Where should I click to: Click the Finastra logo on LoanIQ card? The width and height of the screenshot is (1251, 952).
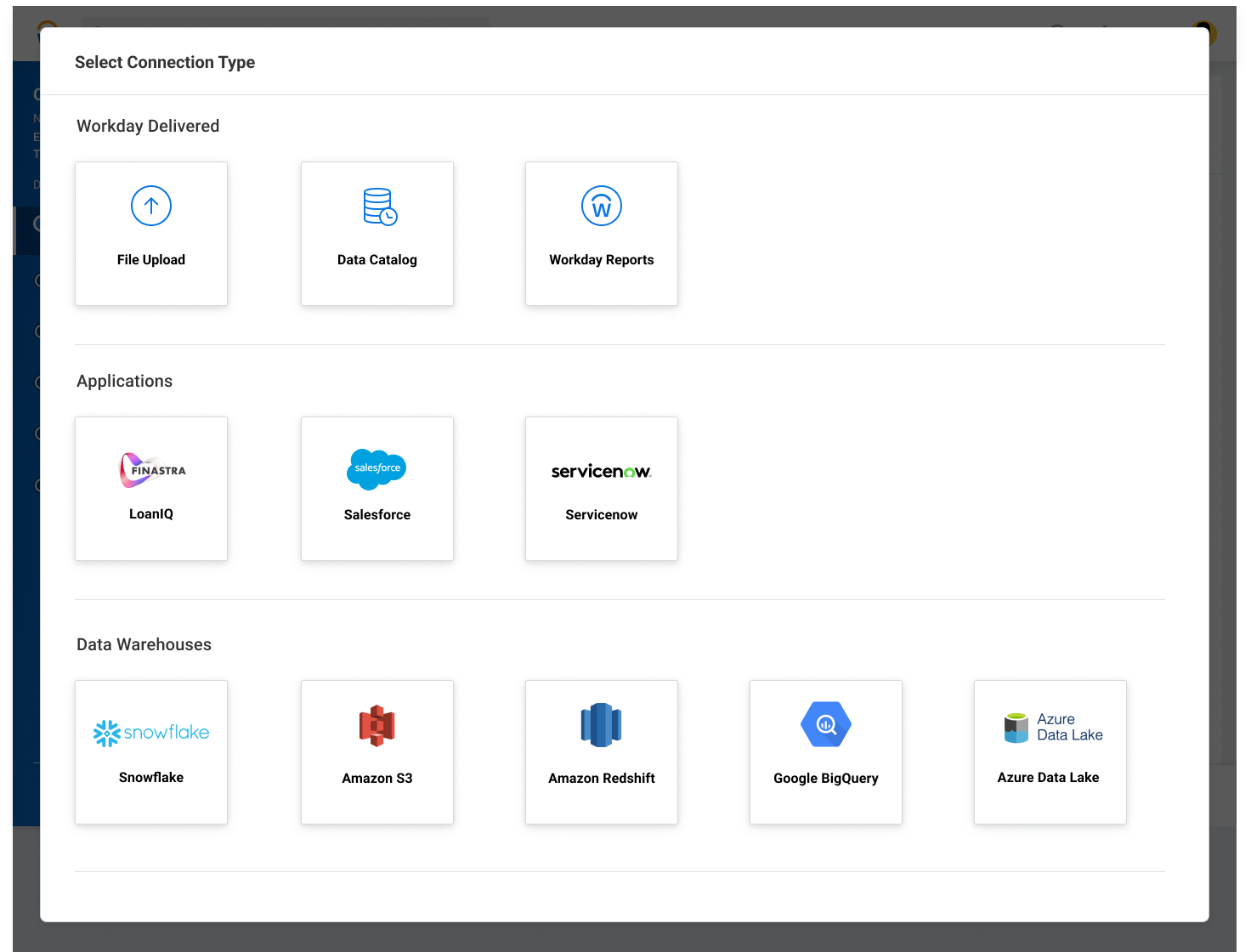click(x=152, y=470)
